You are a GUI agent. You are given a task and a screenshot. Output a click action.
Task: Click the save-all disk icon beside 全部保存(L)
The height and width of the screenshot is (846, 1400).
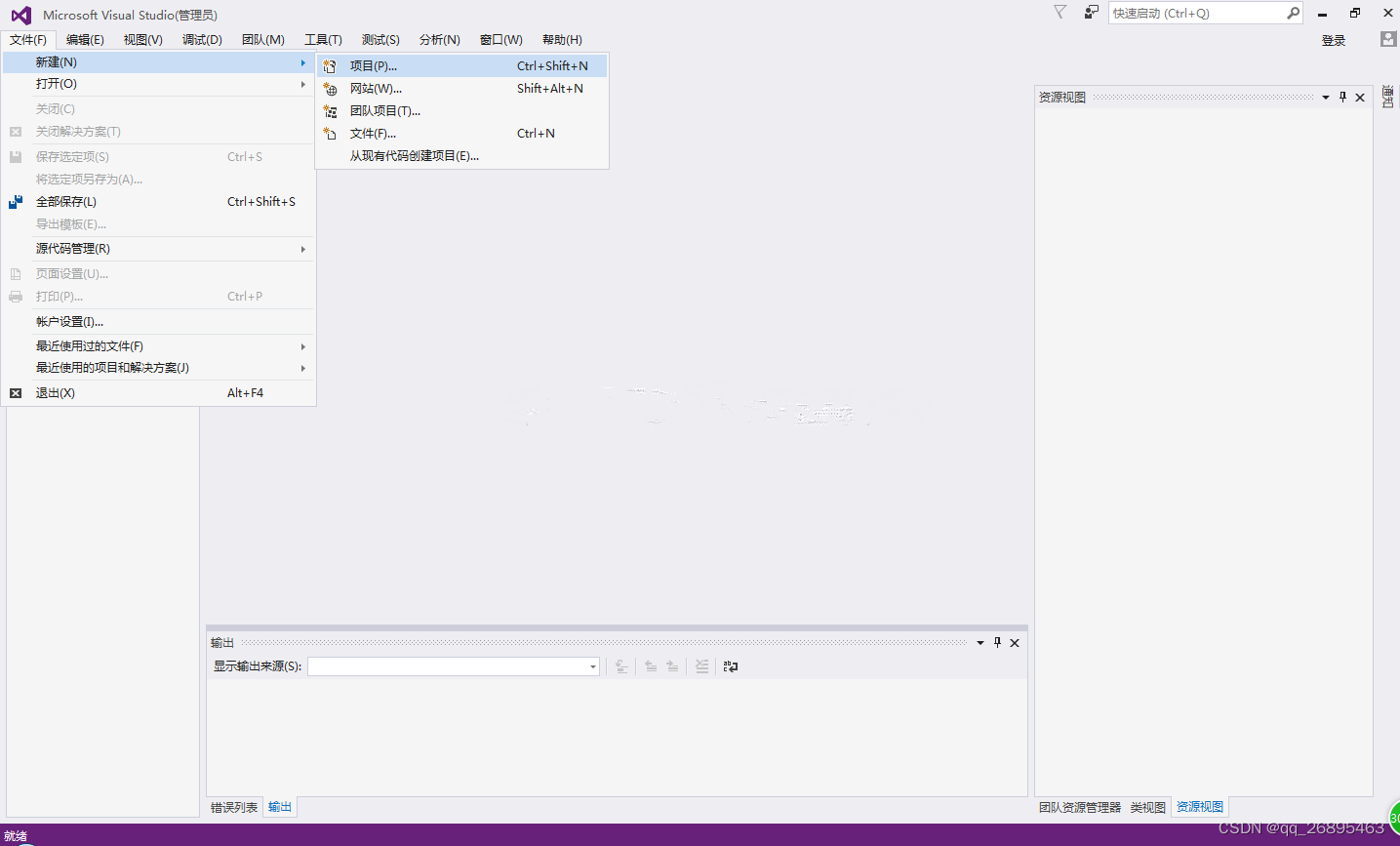(16, 202)
